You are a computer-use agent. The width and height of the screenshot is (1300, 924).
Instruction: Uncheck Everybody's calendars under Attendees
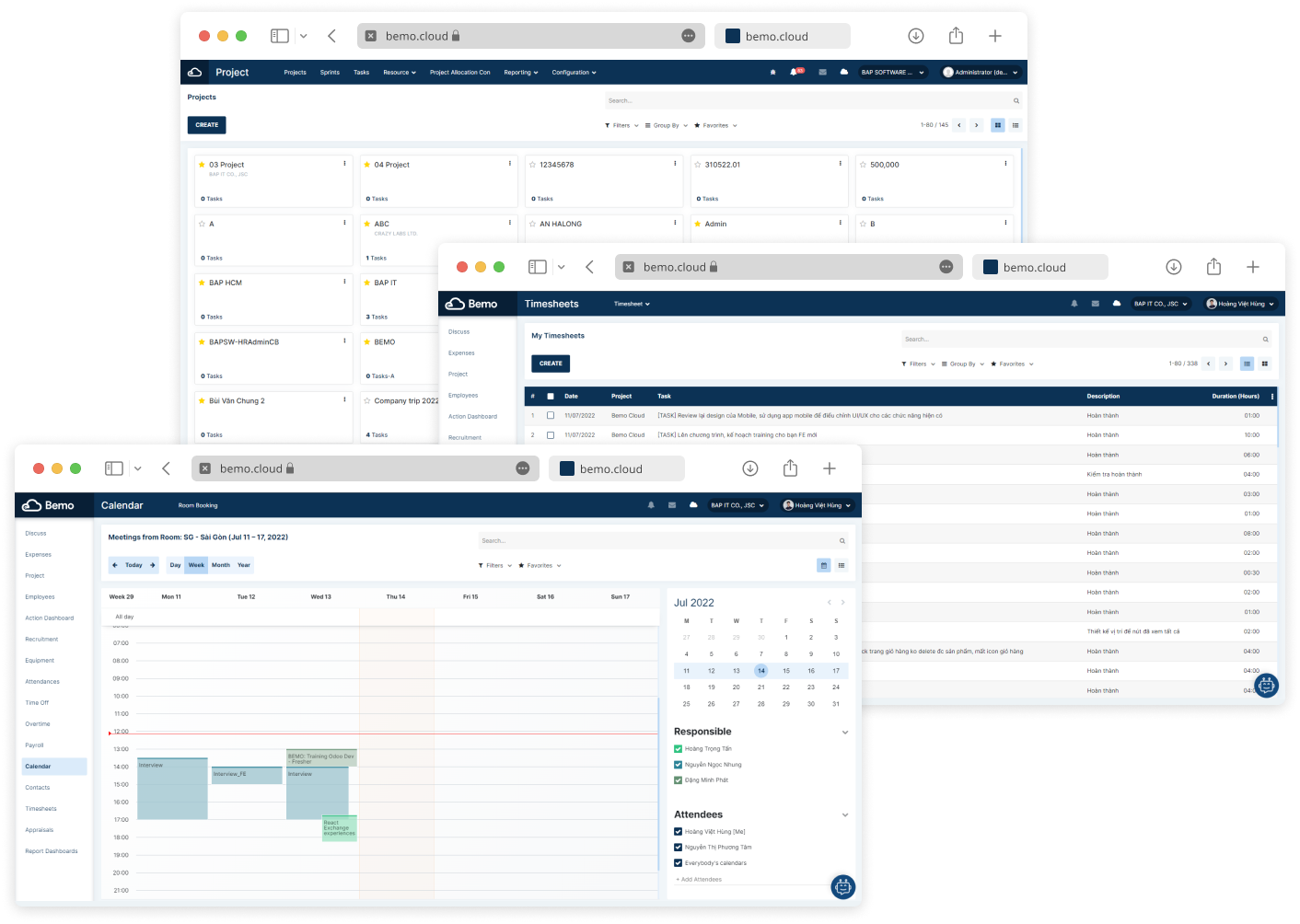tap(679, 863)
